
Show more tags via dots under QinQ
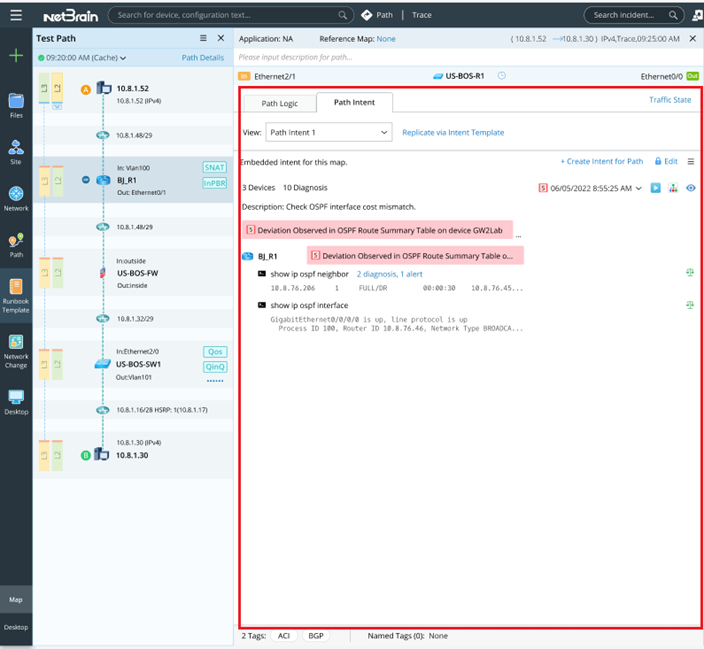coord(215,381)
